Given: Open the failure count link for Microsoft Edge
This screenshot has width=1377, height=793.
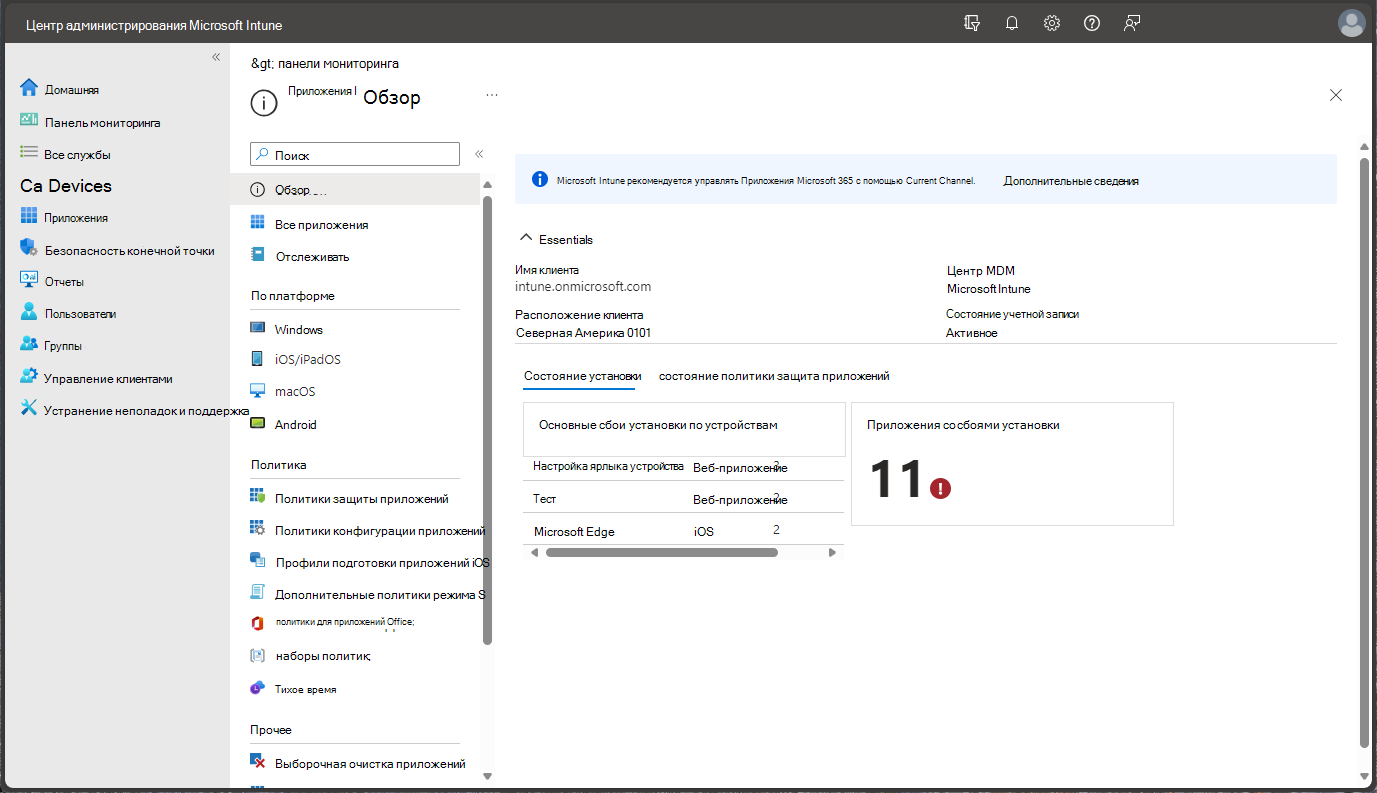Looking at the screenshot, I should 776,529.
